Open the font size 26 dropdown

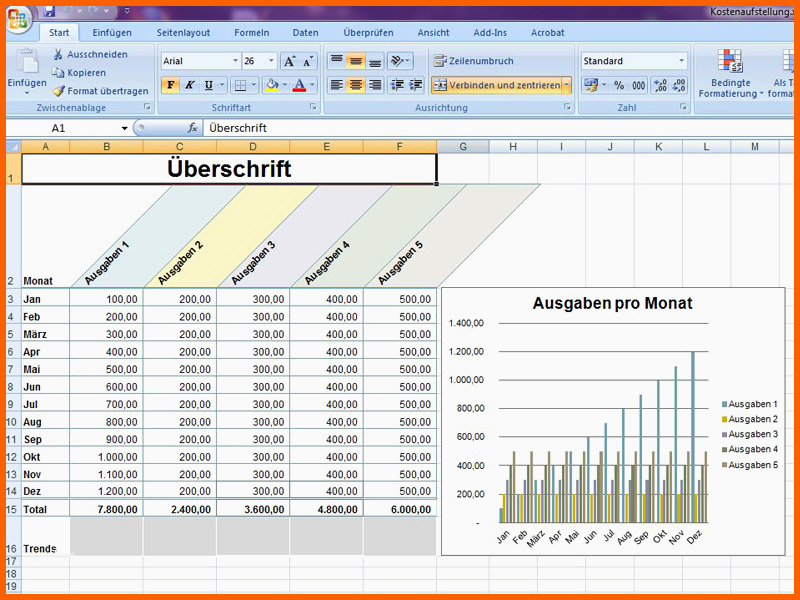[x=272, y=61]
